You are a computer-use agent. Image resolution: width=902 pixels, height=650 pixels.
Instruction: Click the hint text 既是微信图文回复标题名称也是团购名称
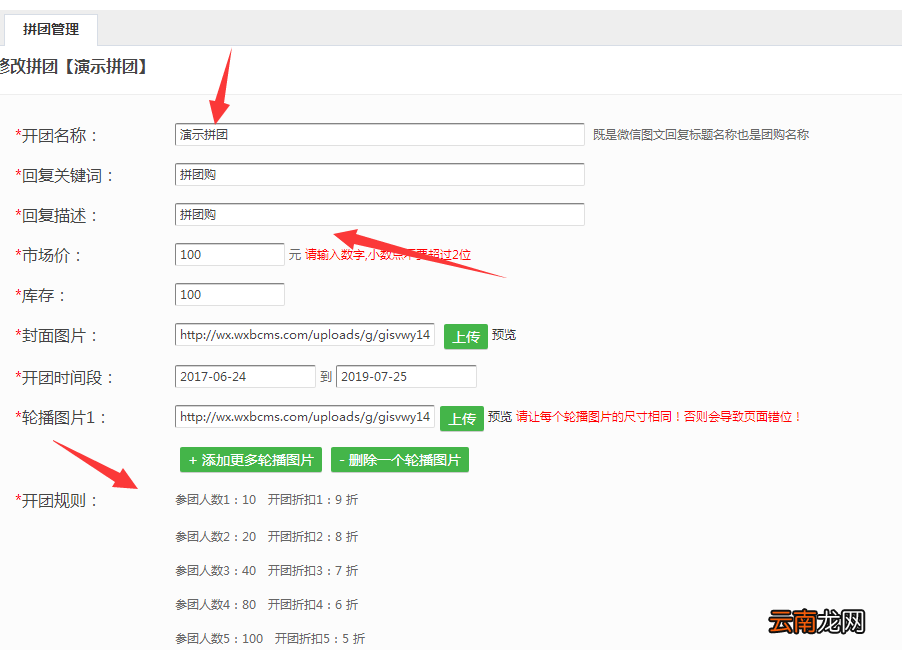point(701,135)
